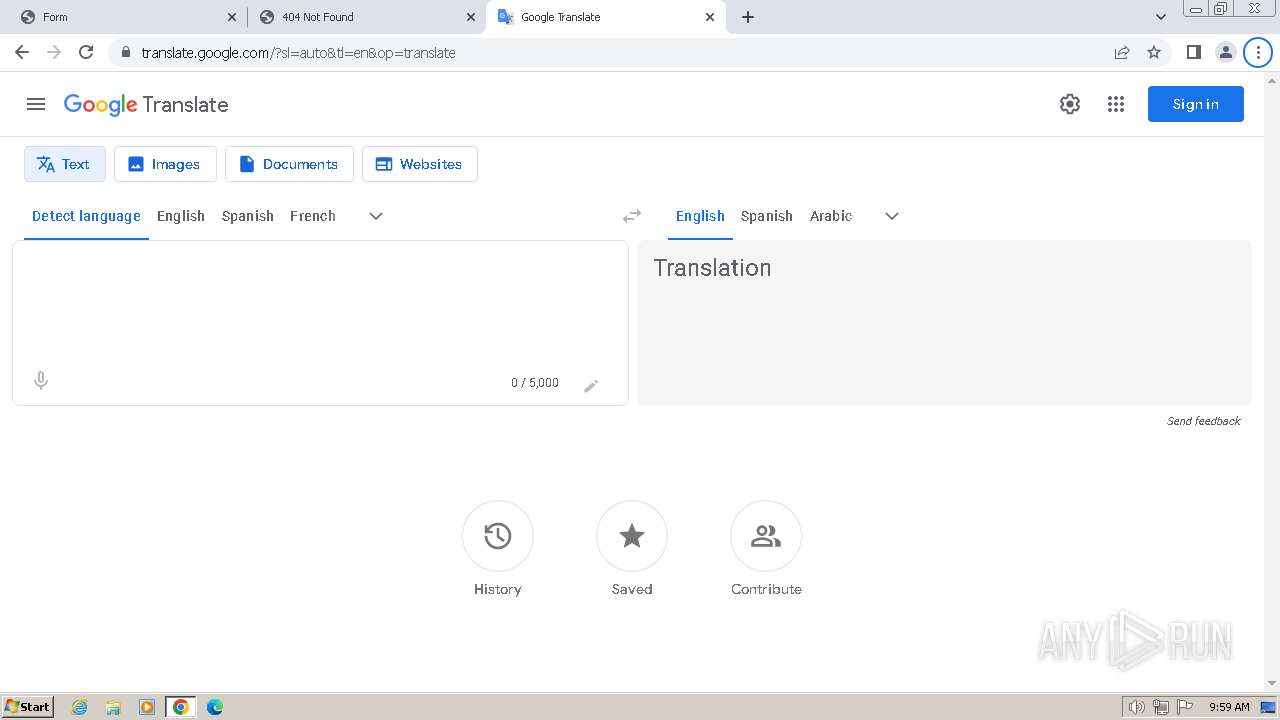1280x720 pixels.
Task: Click the 0 / 5,000 character counter
Action: 535,383
